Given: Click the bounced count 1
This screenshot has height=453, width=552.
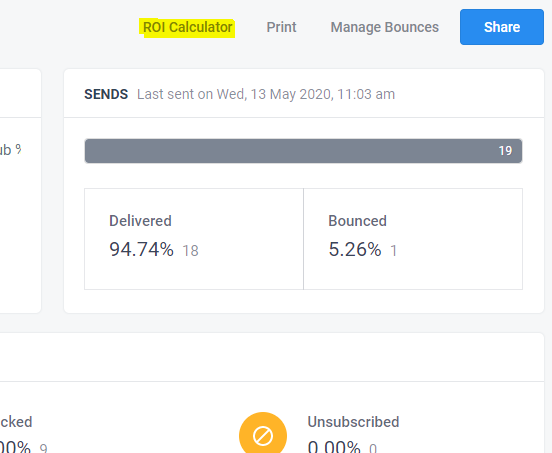Looking at the screenshot, I should 394,251.
